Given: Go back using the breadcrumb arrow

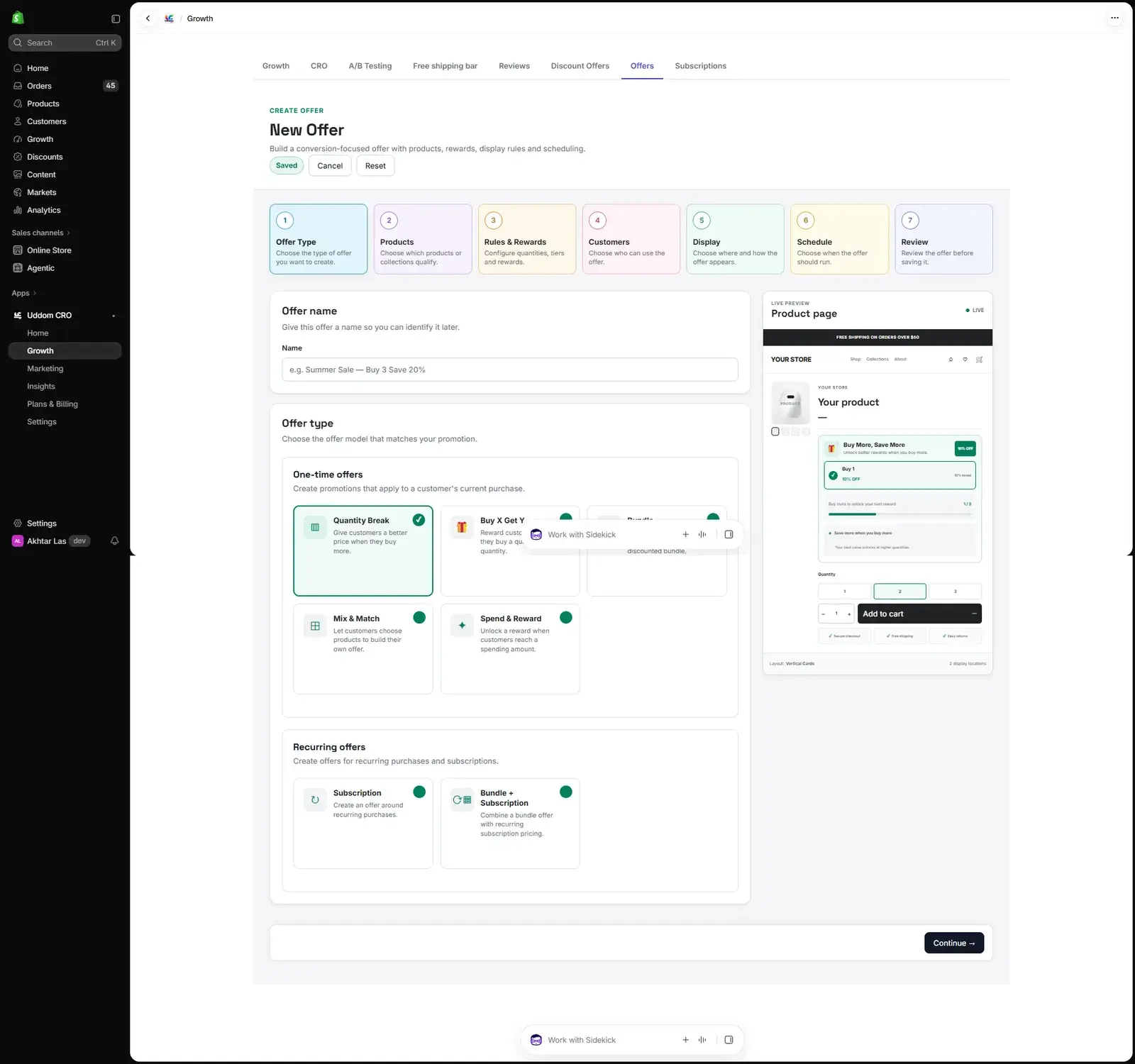Looking at the screenshot, I should pos(148,18).
